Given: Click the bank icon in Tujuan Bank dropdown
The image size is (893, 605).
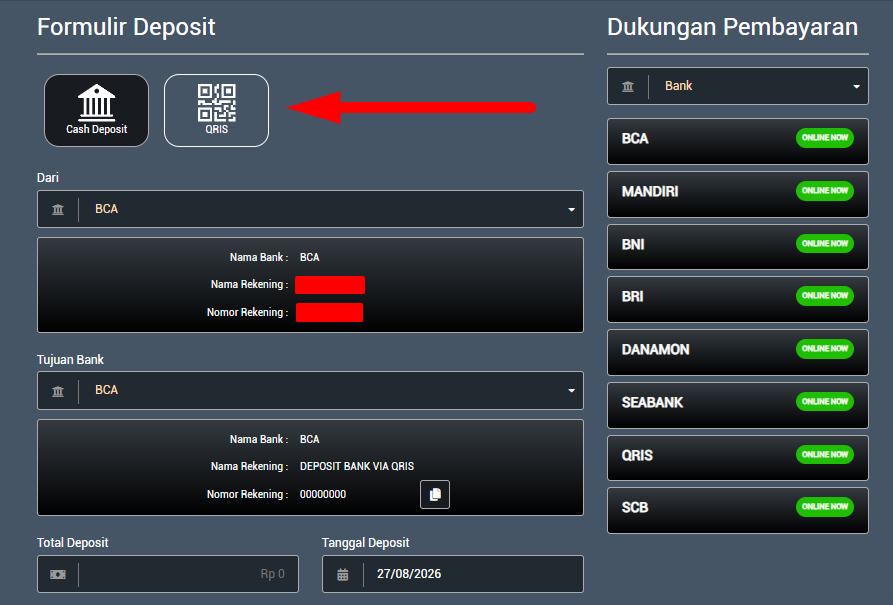Looking at the screenshot, I should point(58,391).
